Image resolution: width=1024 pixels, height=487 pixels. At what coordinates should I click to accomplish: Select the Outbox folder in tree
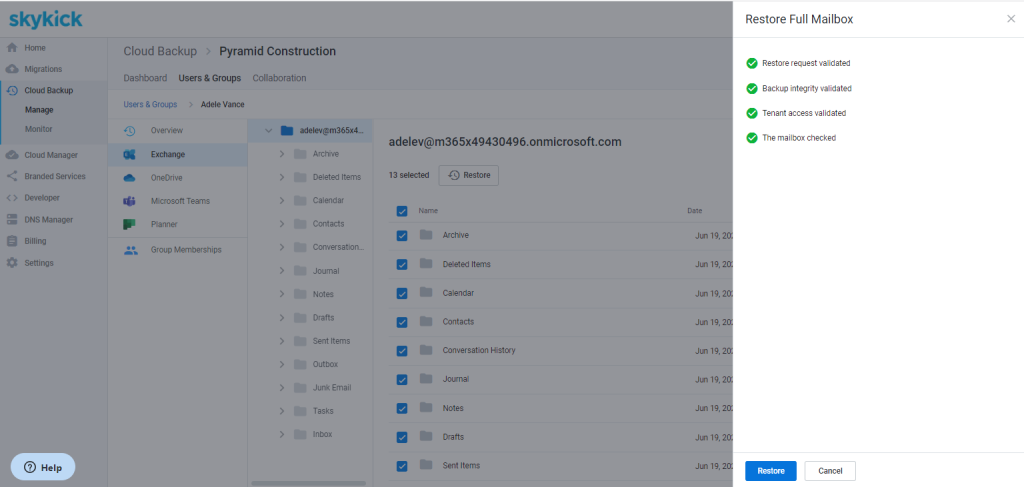pyautogui.click(x=325, y=364)
